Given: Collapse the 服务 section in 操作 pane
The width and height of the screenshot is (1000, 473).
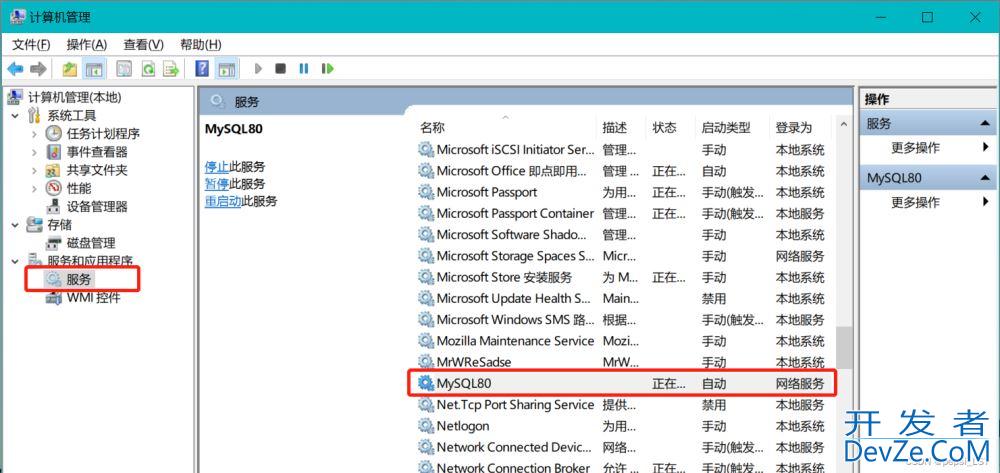Looking at the screenshot, I should click(x=983, y=124).
